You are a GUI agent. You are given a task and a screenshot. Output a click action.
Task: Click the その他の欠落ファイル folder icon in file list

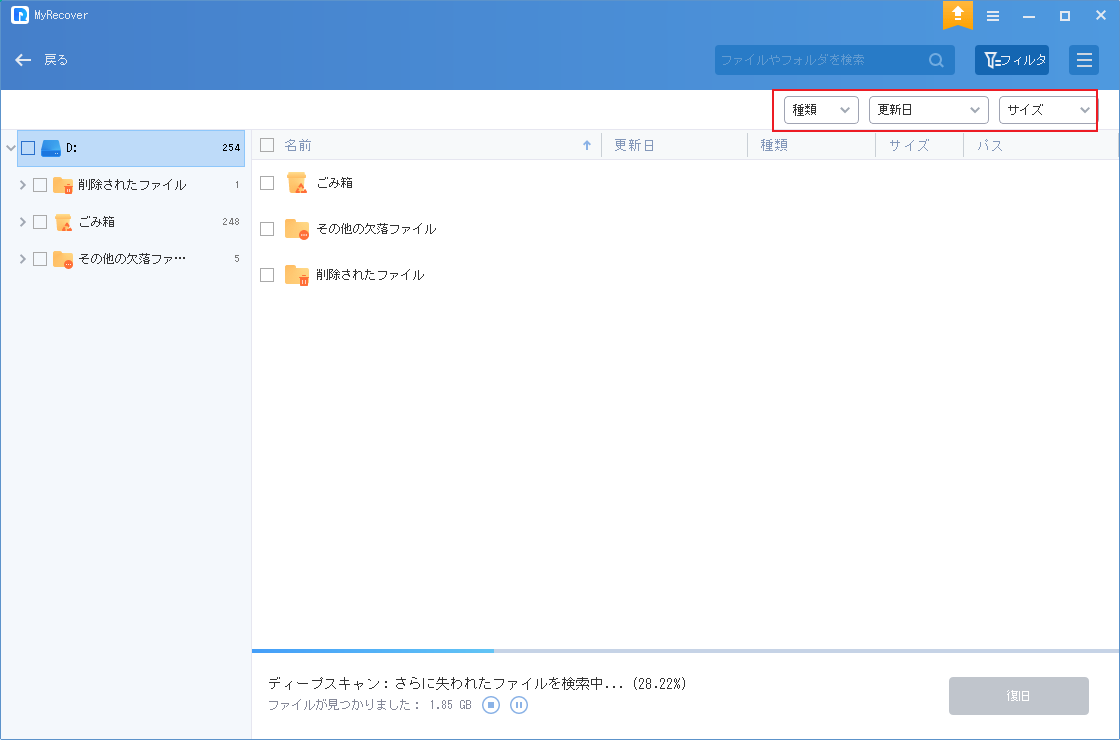(296, 229)
